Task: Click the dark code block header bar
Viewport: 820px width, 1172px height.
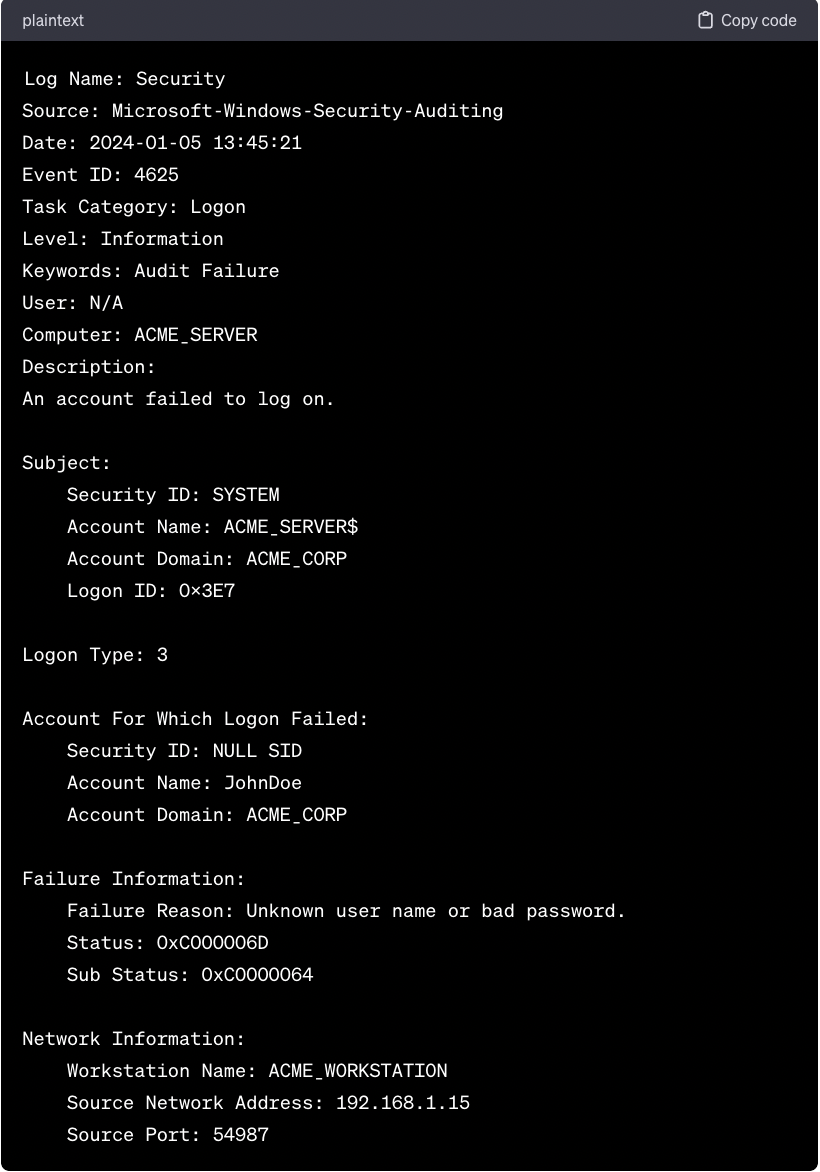Action: click(400, 20)
